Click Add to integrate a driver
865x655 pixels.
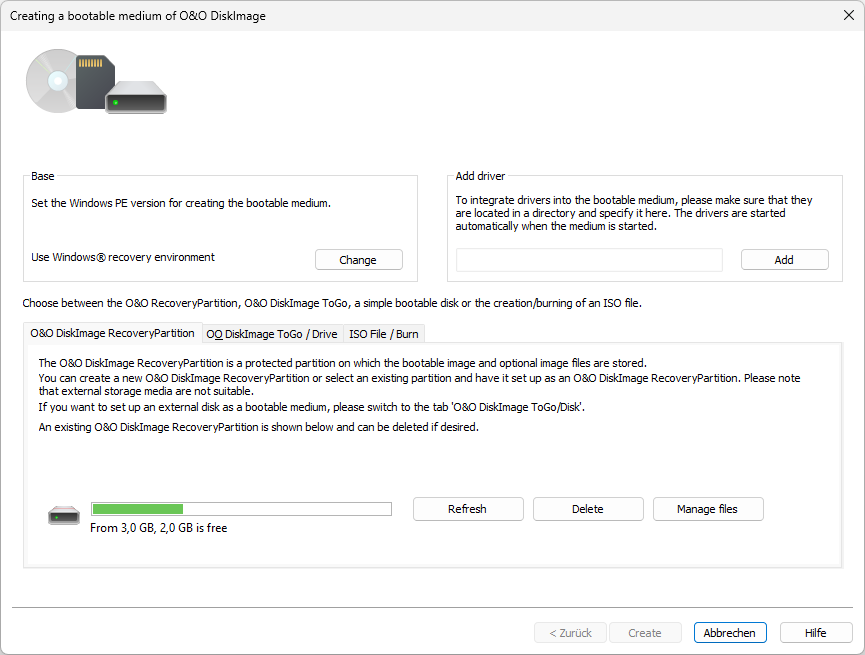[x=784, y=260]
